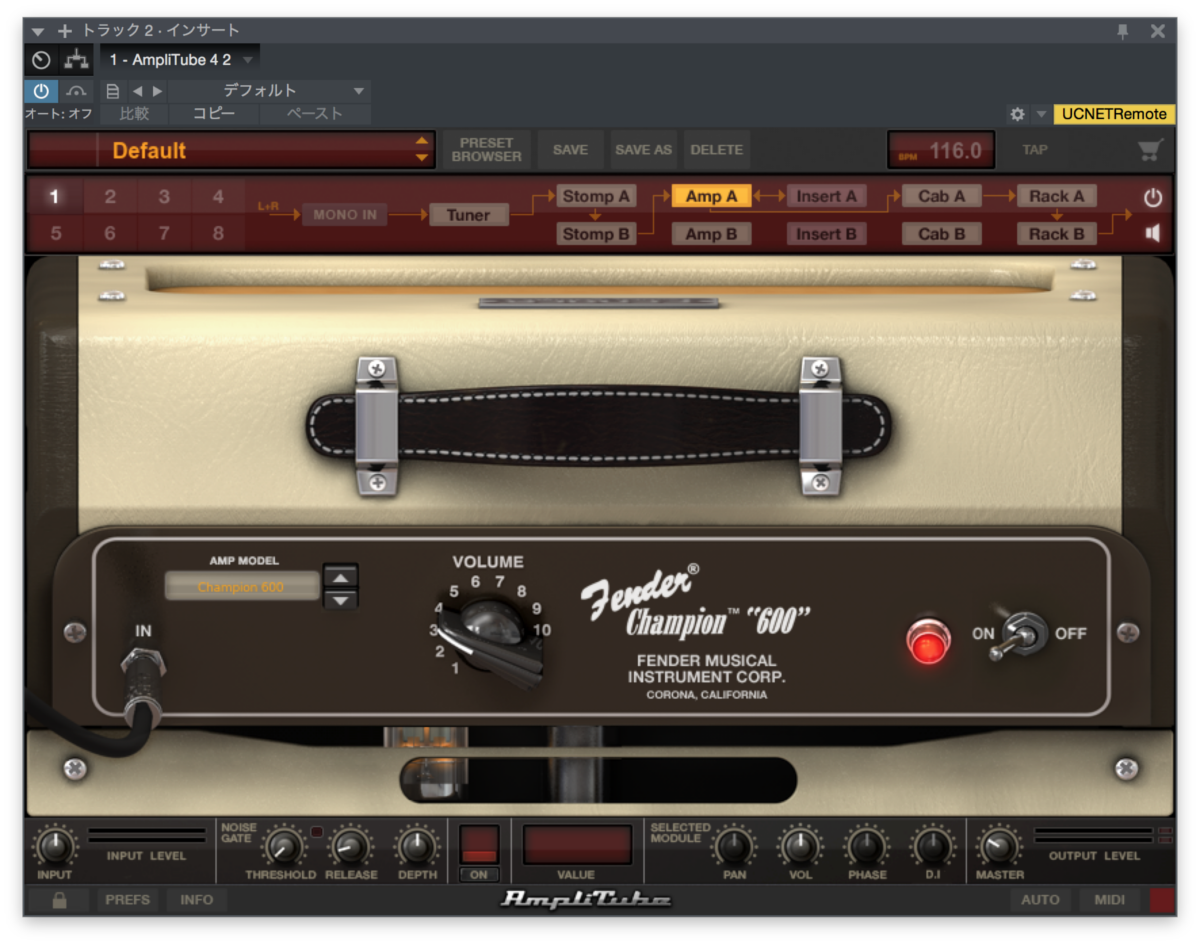The image size is (1200, 945).
Task: Toggle the noise gate ON button
Action: pos(479,874)
